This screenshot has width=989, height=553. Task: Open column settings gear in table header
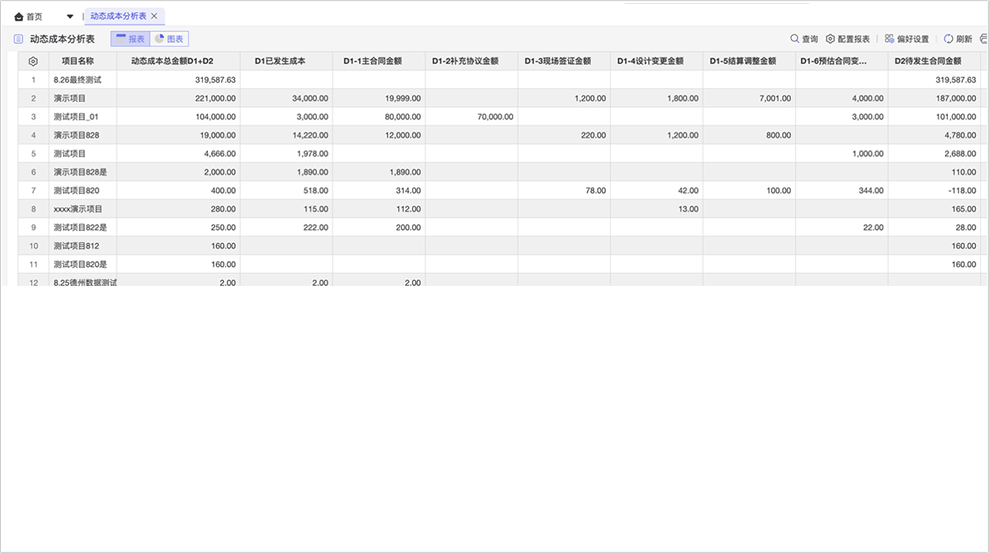tap(33, 61)
